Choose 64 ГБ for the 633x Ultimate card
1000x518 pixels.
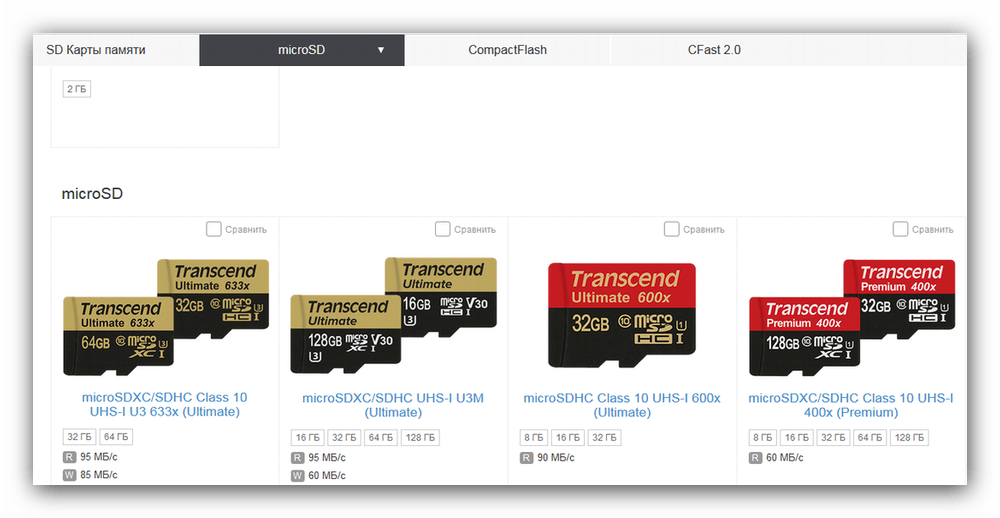[116, 437]
